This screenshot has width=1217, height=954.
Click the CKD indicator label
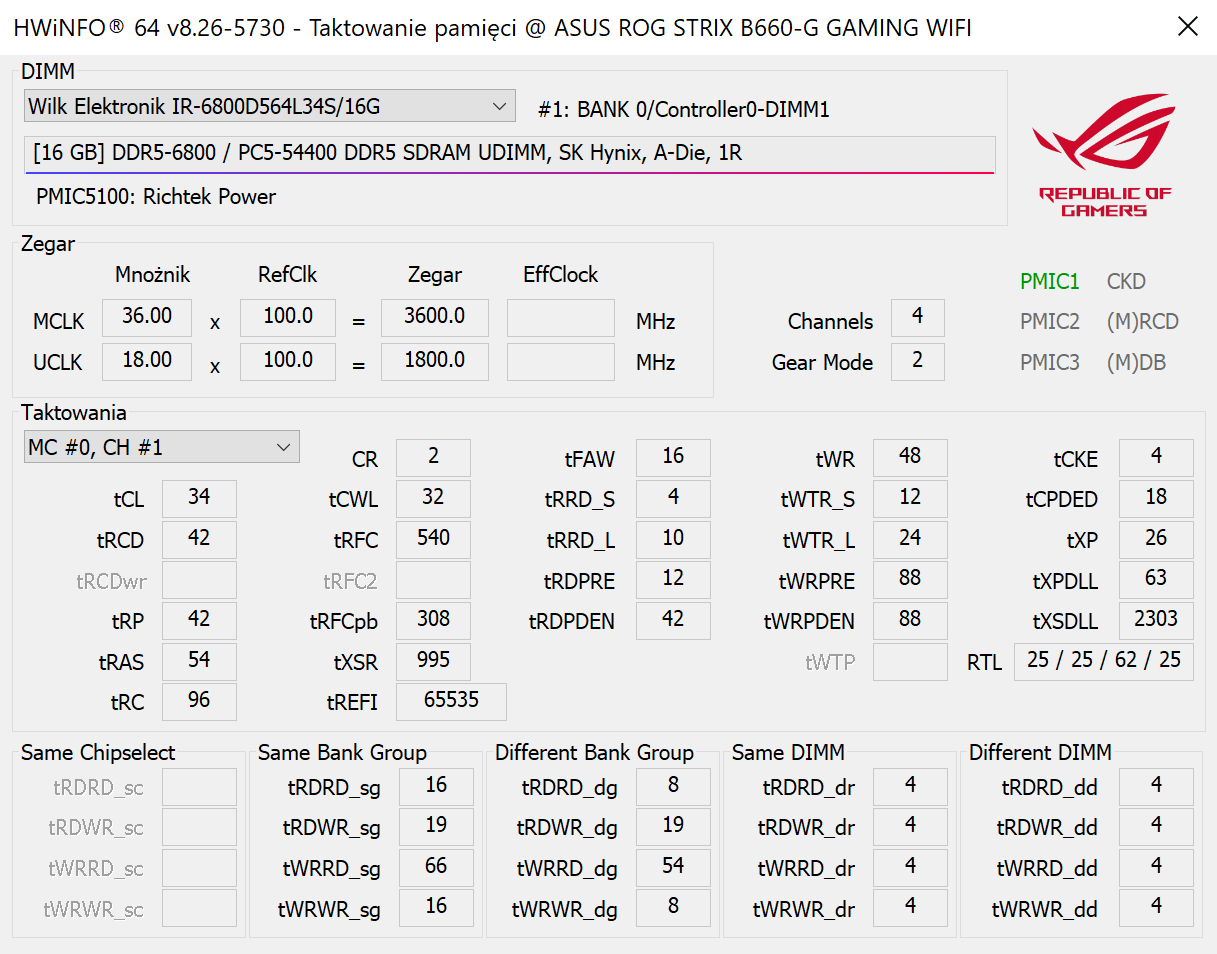[x=1126, y=282]
